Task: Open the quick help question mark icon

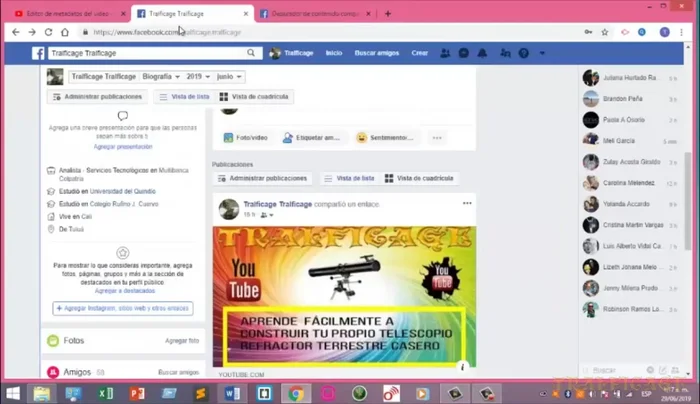Action: 524,53
